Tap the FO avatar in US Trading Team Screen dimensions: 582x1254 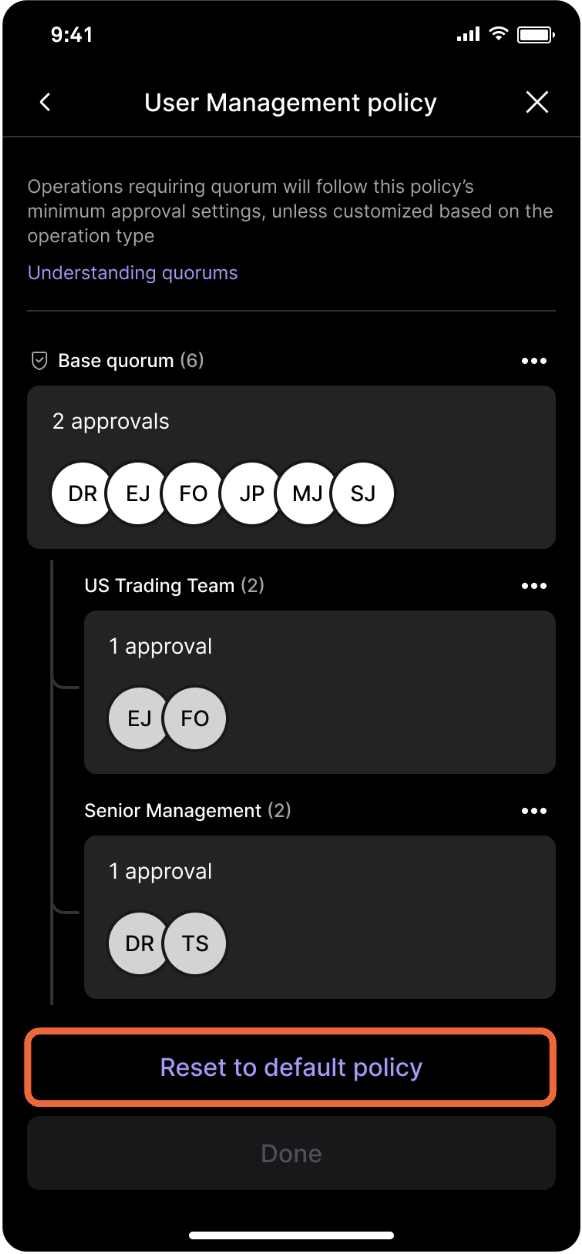(x=195, y=718)
